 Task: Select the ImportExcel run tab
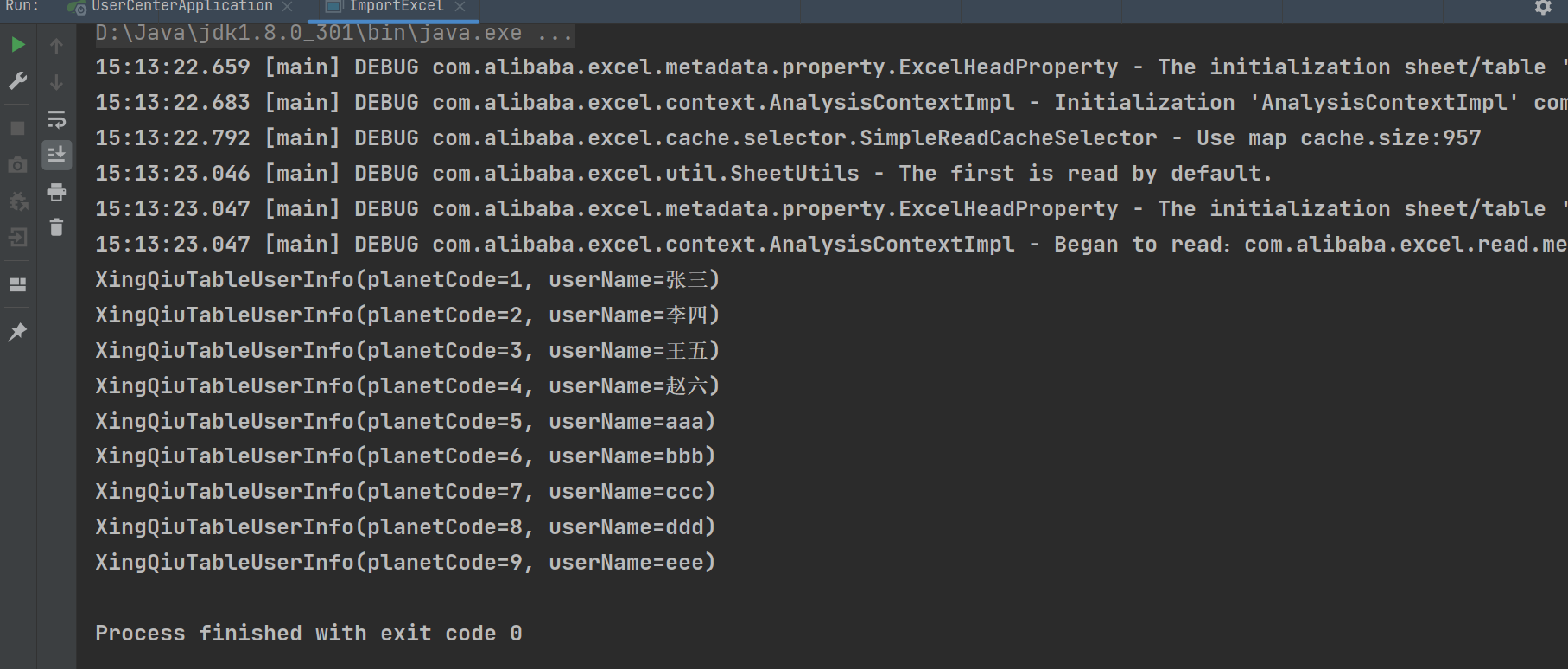click(396, 7)
